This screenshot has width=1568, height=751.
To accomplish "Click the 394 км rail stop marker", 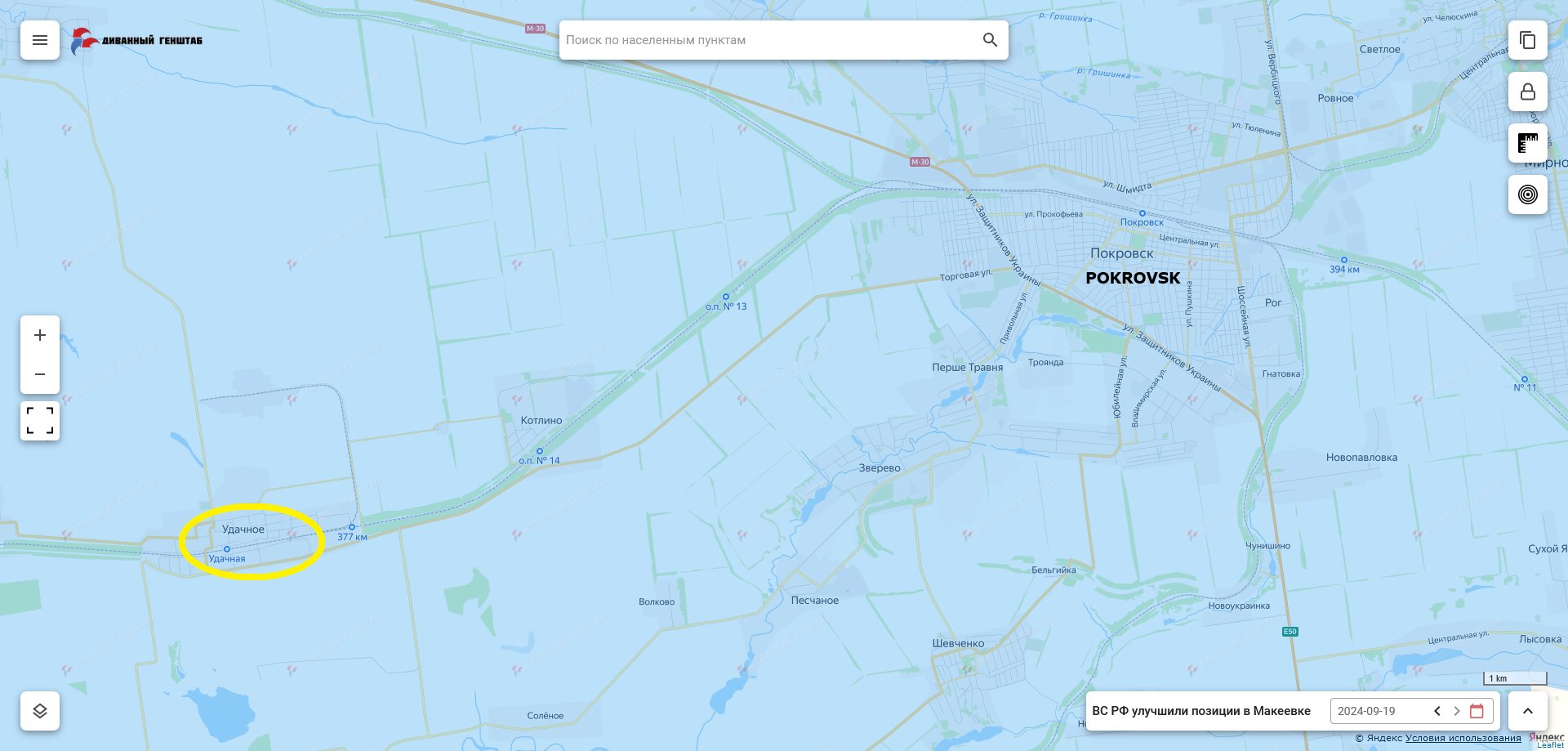I will pos(1343,260).
